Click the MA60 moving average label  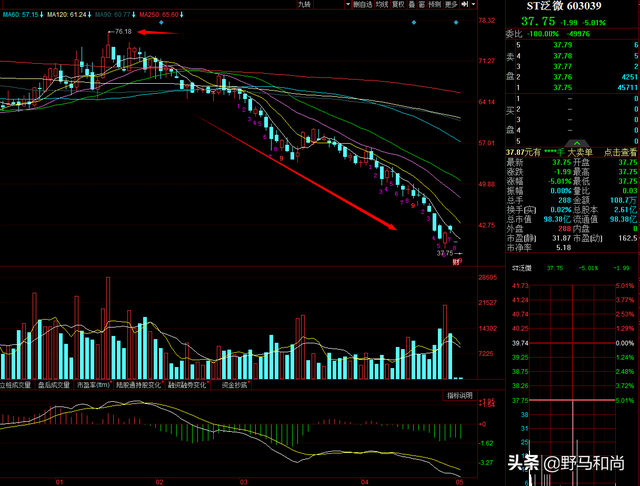pos(20,16)
